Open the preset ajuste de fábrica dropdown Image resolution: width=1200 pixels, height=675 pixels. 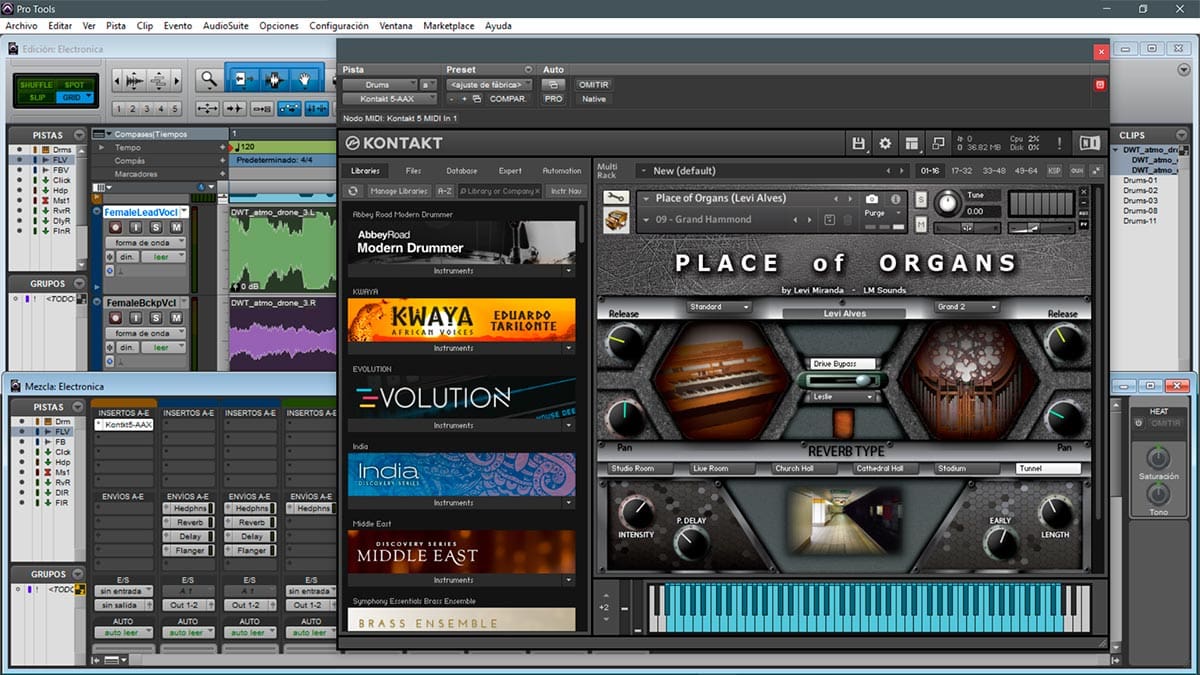pos(489,85)
